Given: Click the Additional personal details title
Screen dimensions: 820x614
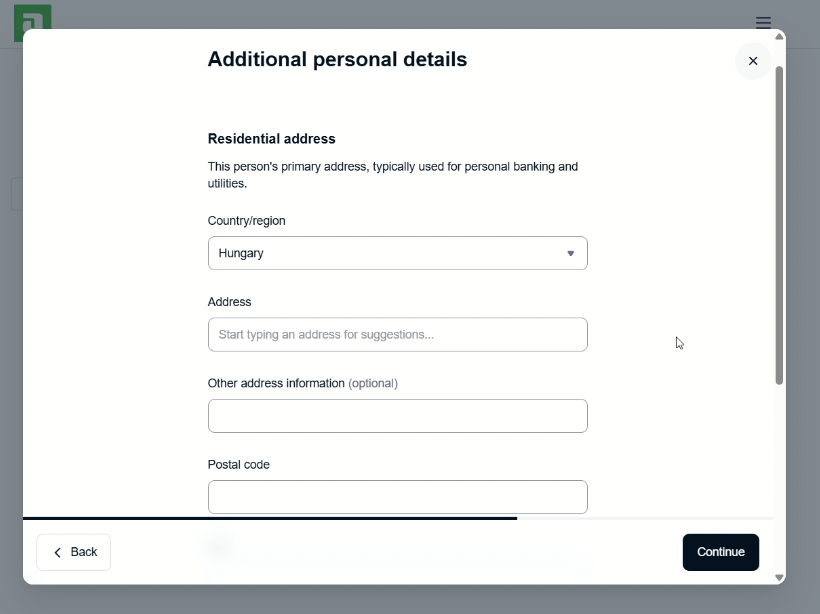Looking at the screenshot, I should [337, 59].
